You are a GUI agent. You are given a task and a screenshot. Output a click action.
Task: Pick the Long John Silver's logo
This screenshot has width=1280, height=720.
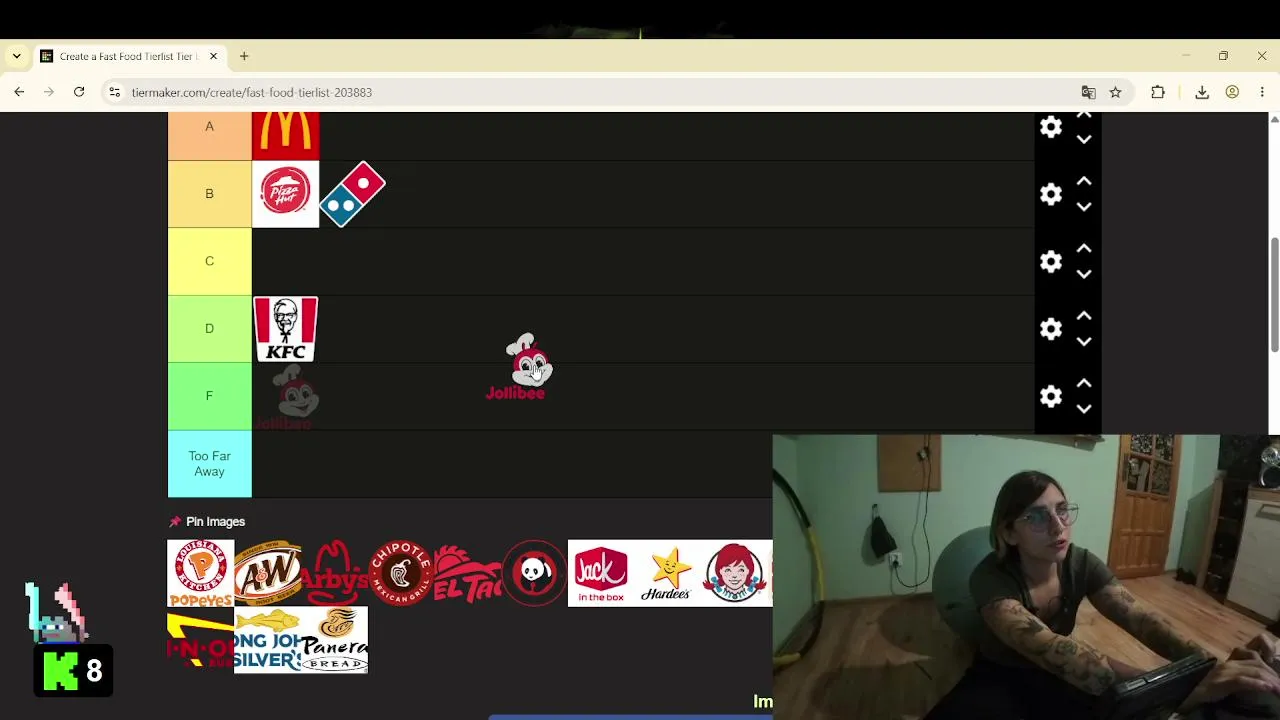pyautogui.click(x=268, y=640)
